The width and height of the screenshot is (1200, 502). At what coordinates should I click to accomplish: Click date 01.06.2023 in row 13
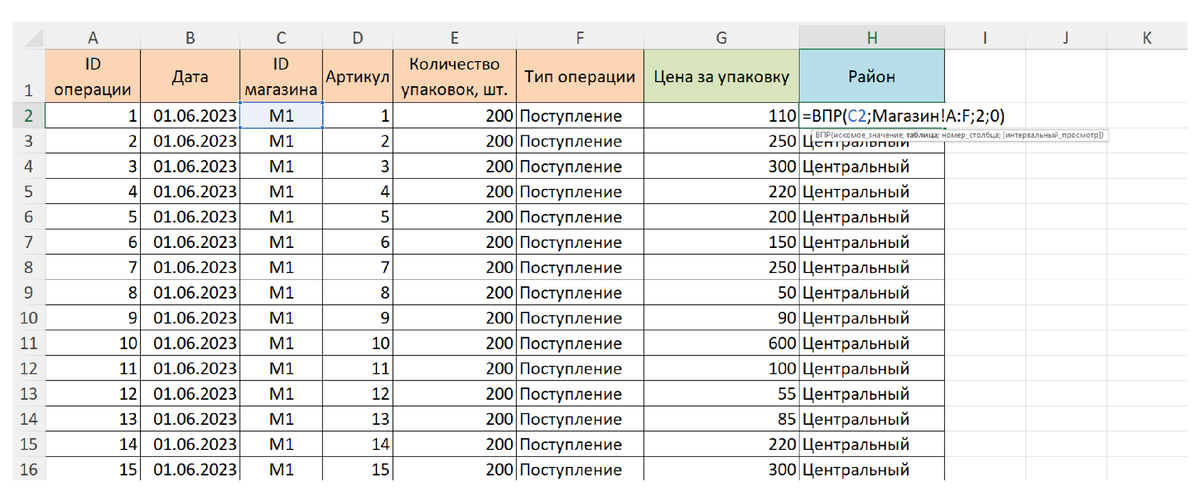[x=190, y=394]
